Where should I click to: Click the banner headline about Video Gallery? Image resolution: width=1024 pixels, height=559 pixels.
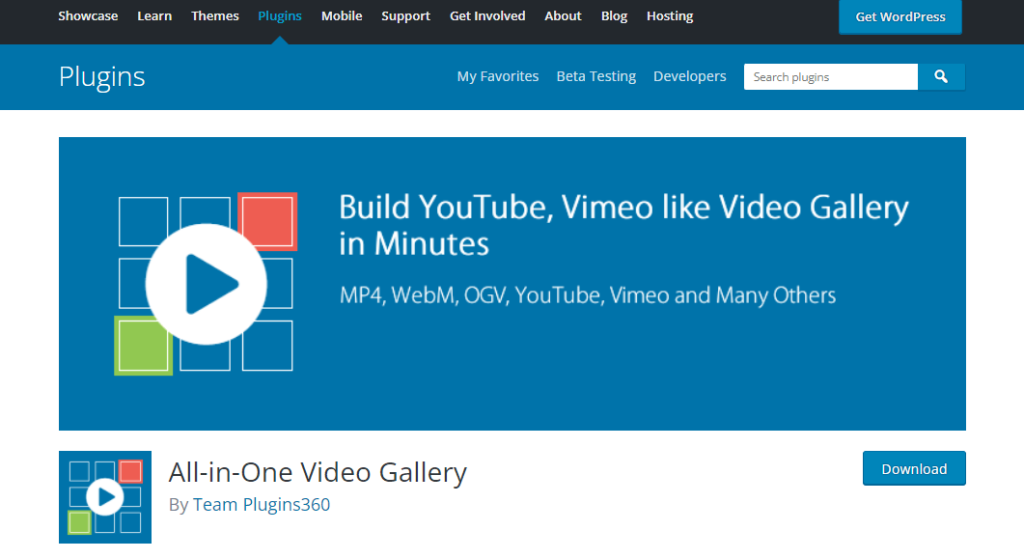pyautogui.click(x=624, y=225)
